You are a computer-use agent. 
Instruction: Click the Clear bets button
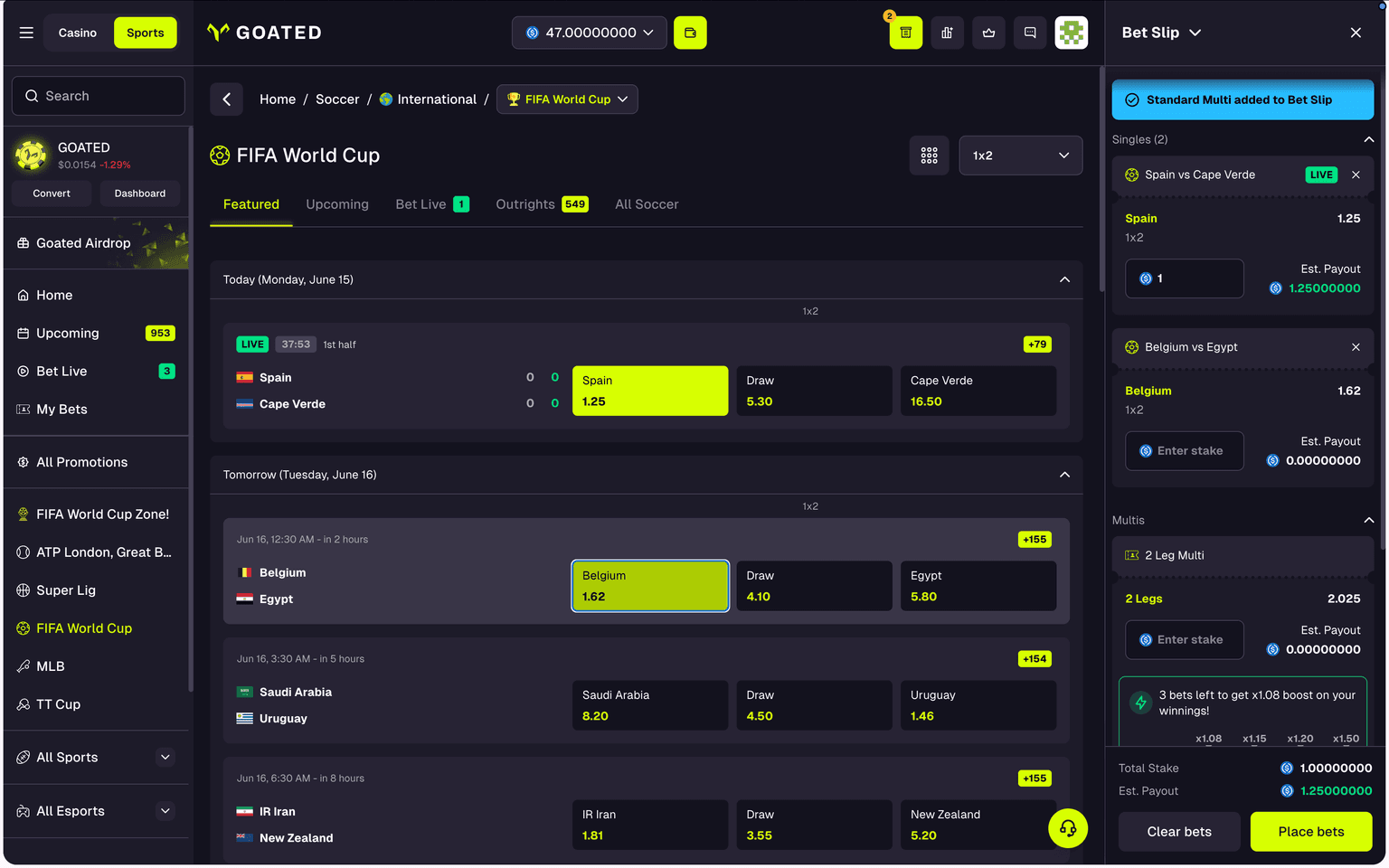pos(1179,832)
